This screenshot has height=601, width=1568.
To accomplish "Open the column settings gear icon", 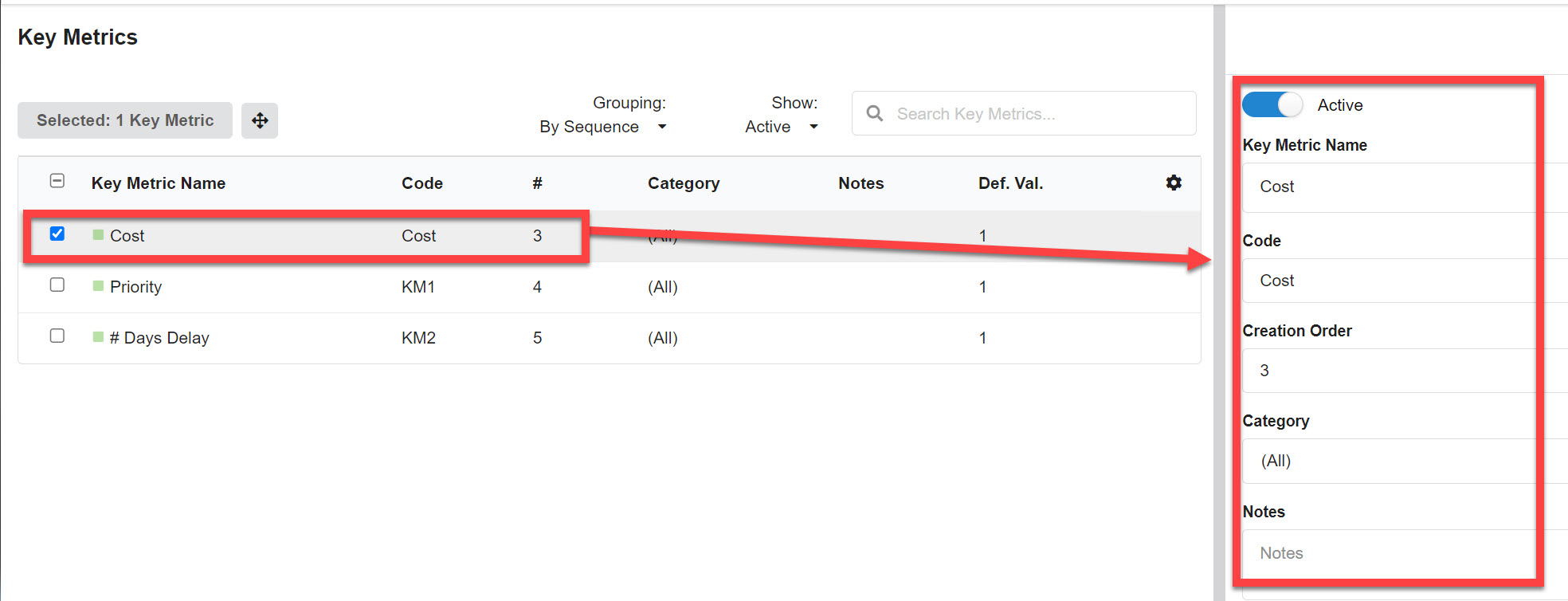I will [x=1174, y=183].
